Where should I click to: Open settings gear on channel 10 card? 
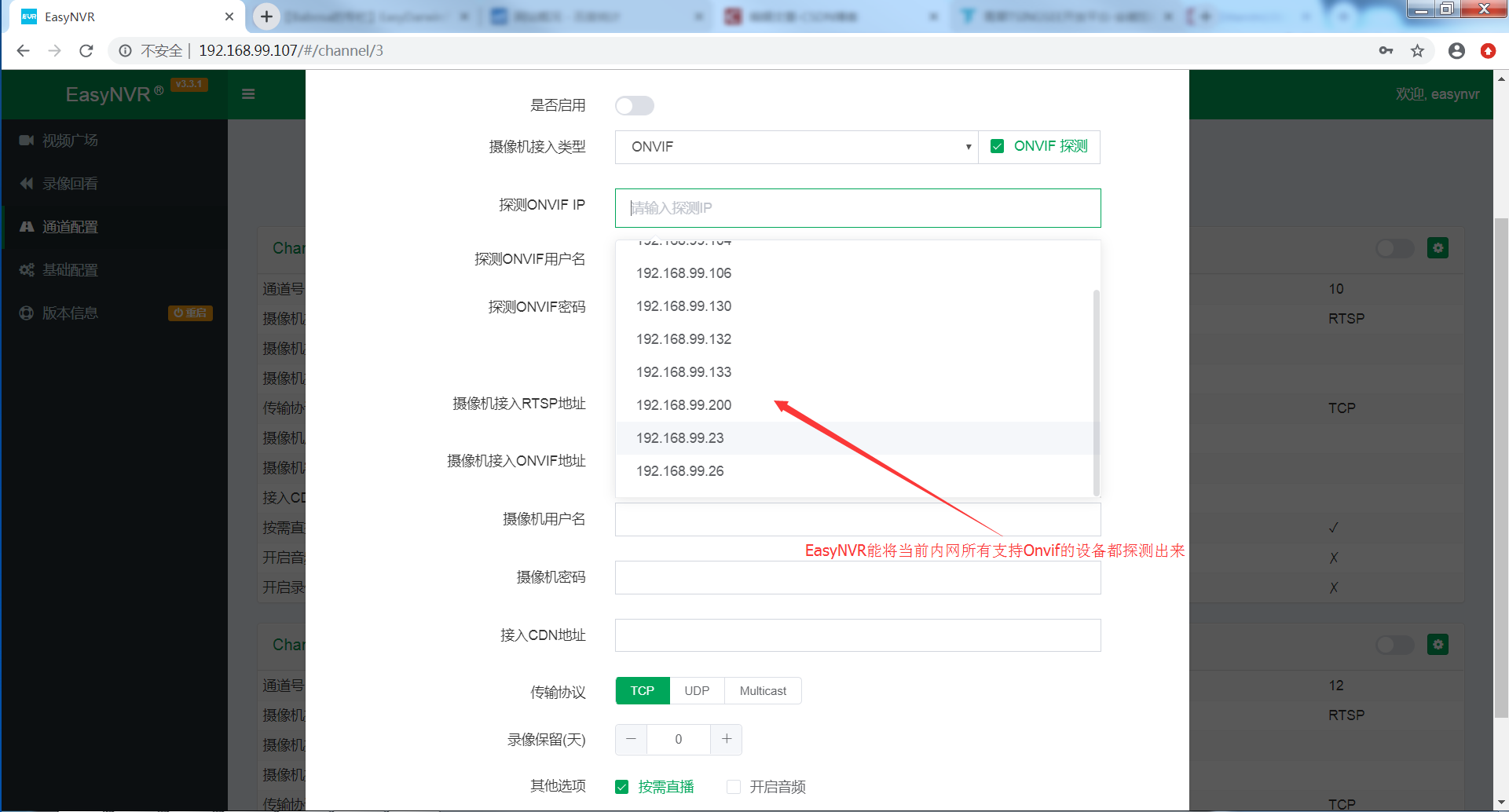pos(1438,248)
